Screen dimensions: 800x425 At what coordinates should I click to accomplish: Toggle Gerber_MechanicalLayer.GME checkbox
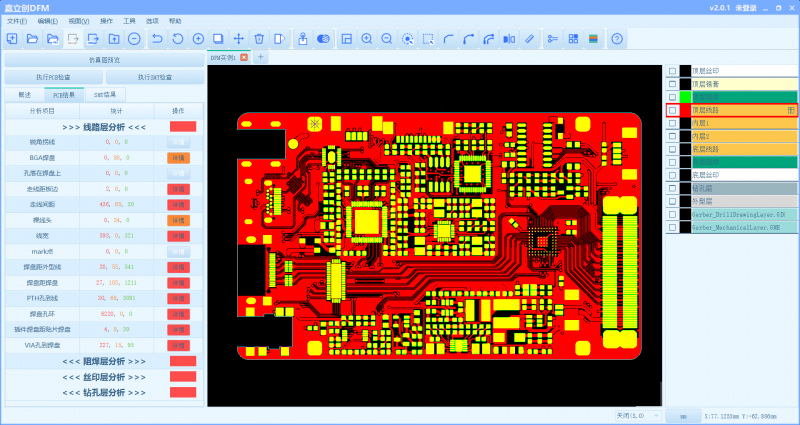point(672,227)
